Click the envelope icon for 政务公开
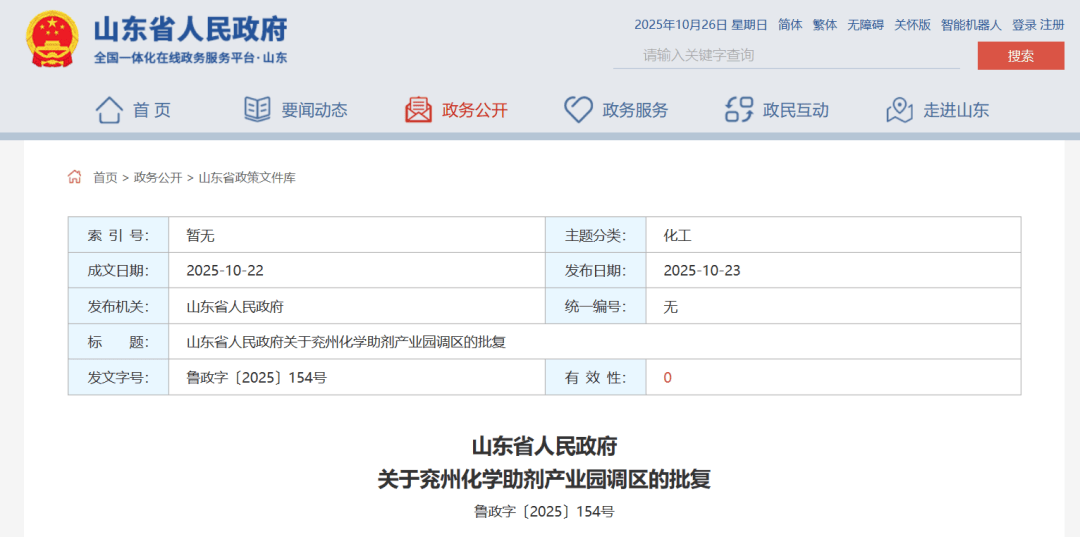This screenshot has height=537, width=1080. (418, 110)
